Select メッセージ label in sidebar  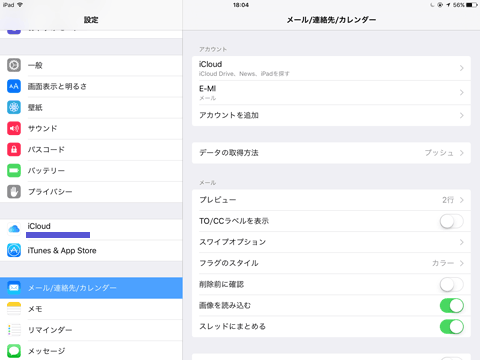click(x=46, y=351)
